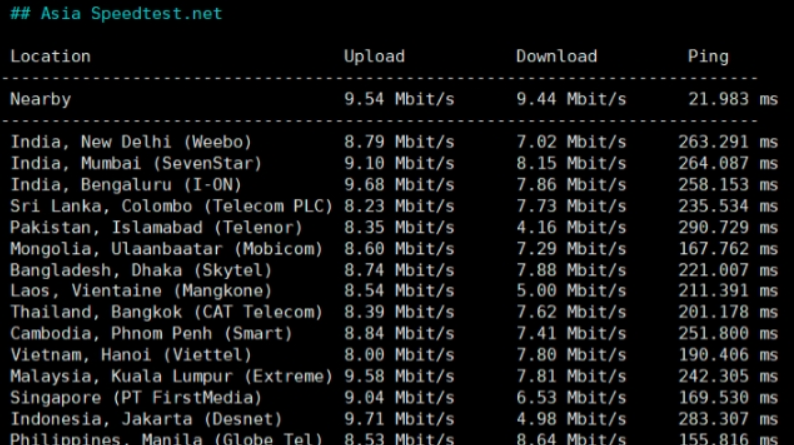Click Jakarta download 4.98 Mbit/s
Image resolution: width=794 pixels, height=445 pixels.
coord(571,419)
